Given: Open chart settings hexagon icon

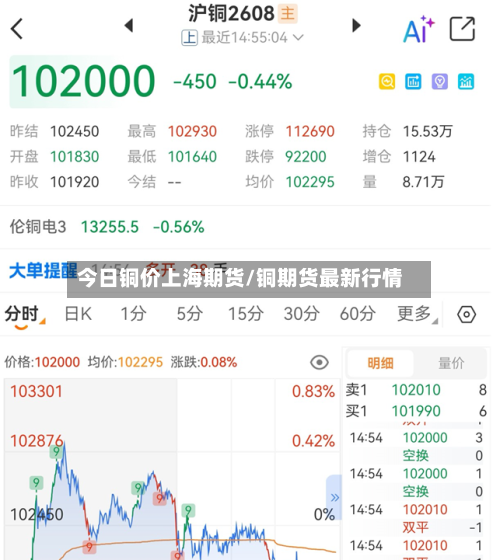Looking at the screenshot, I should tap(466, 315).
